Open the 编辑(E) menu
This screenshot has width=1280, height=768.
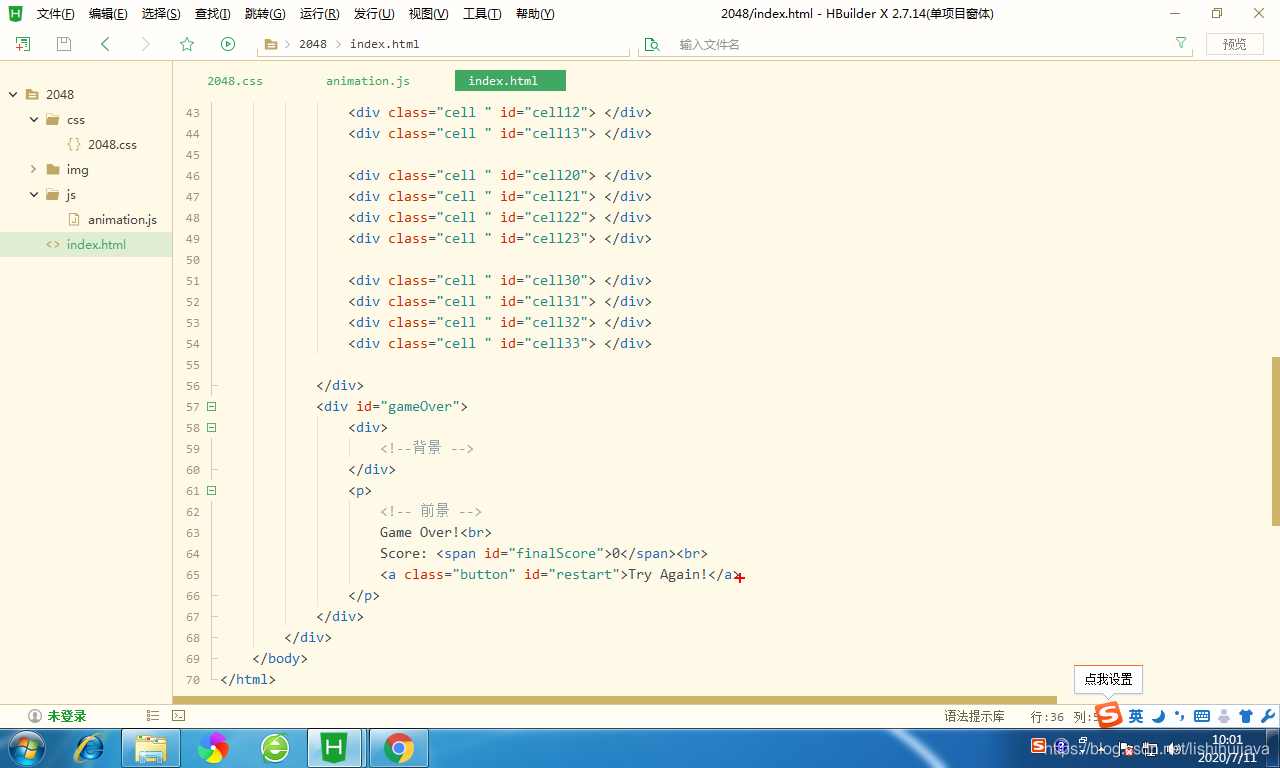108,14
